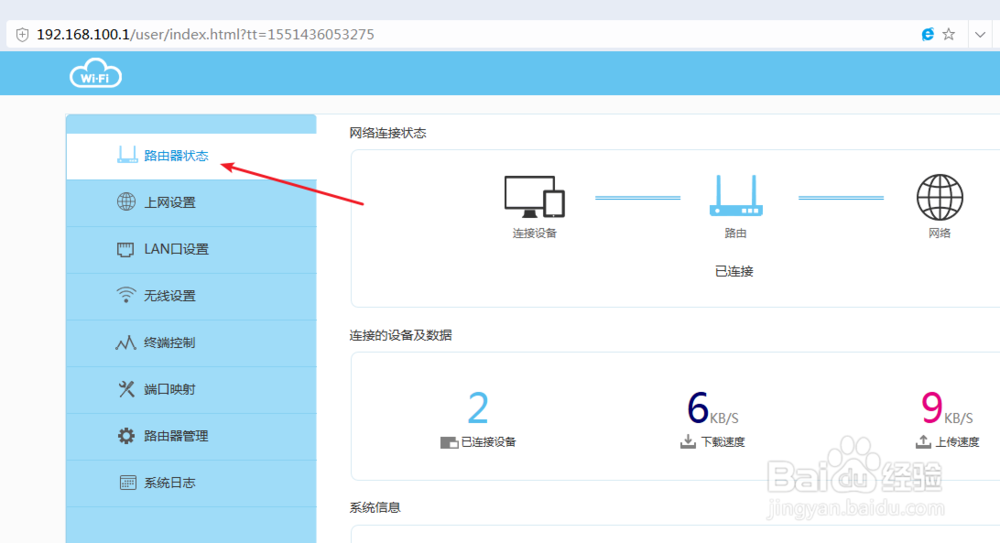Click the device icon beside 已连接设备
This screenshot has width=1000, height=543.
tap(449, 442)
